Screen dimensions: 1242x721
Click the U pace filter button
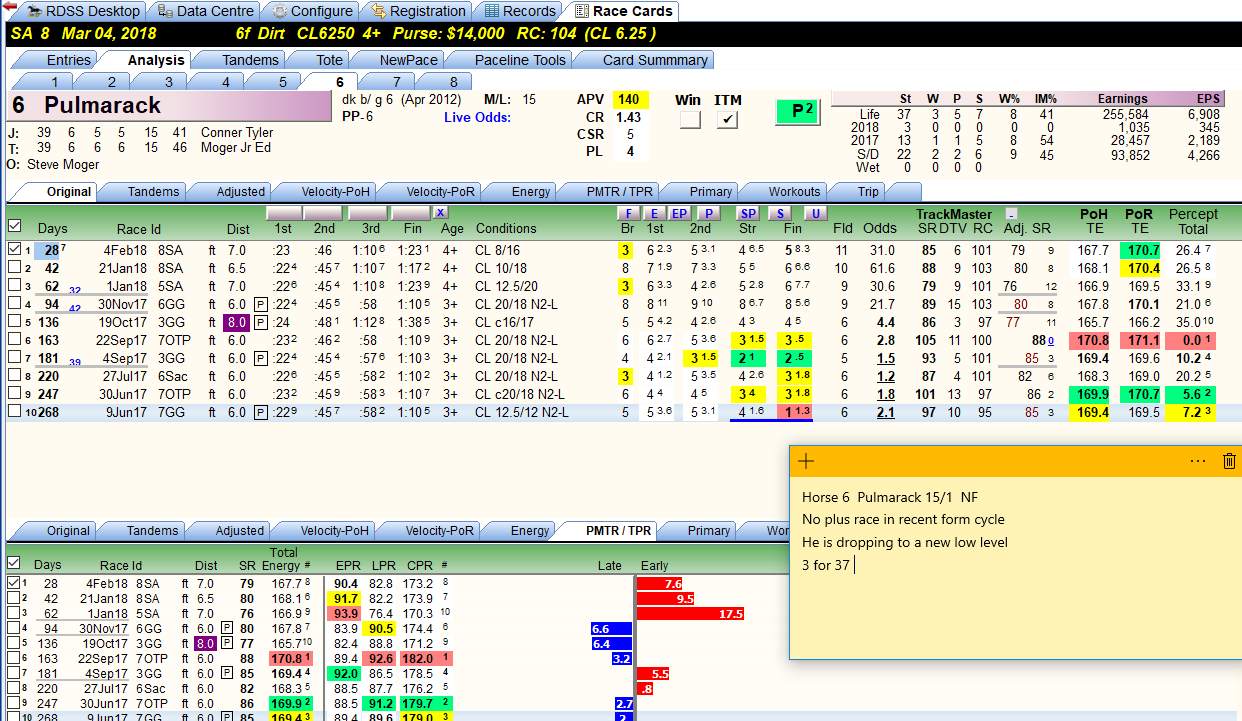click(816, 213)
